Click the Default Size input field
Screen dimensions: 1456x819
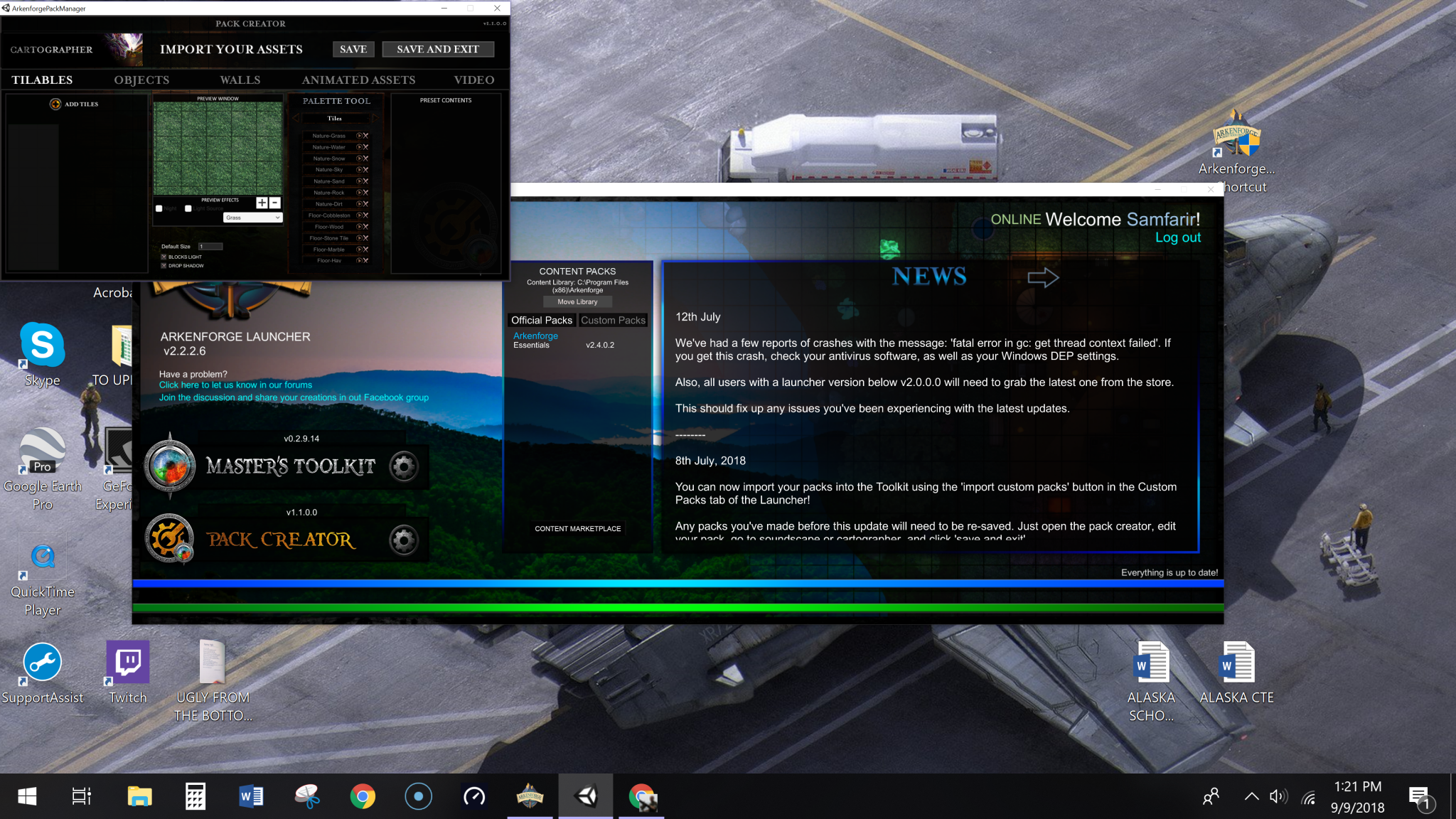(x=210, y=247)
